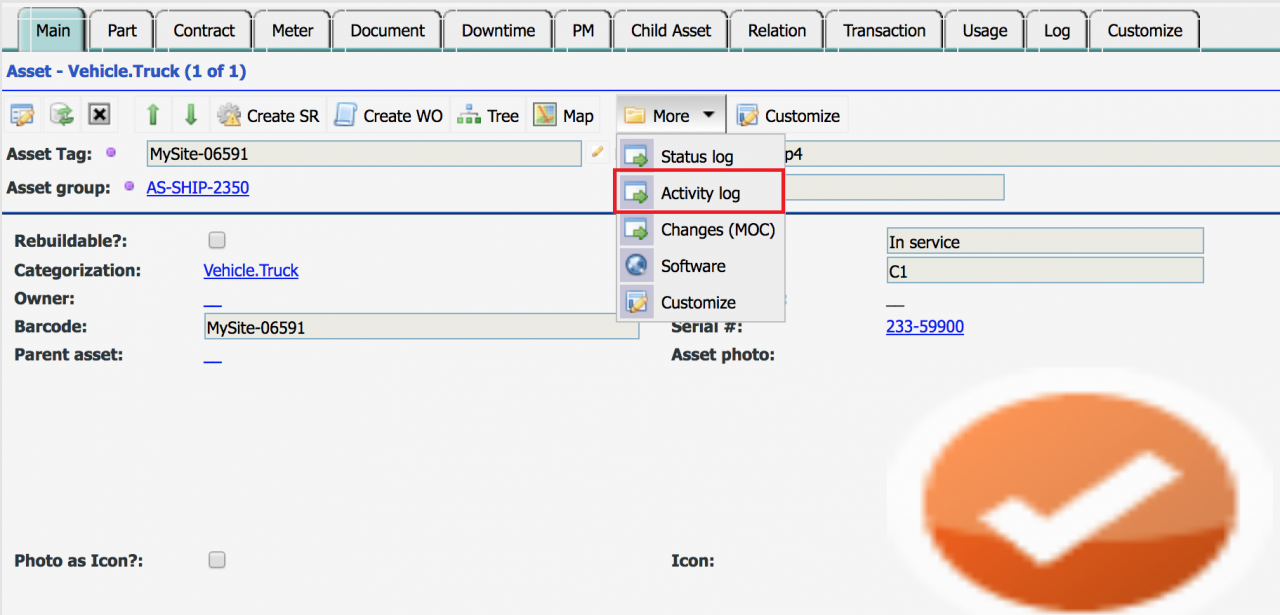Click the heading Asset - Vehicle.Truck (1 of 1)

tap(126, 71)
